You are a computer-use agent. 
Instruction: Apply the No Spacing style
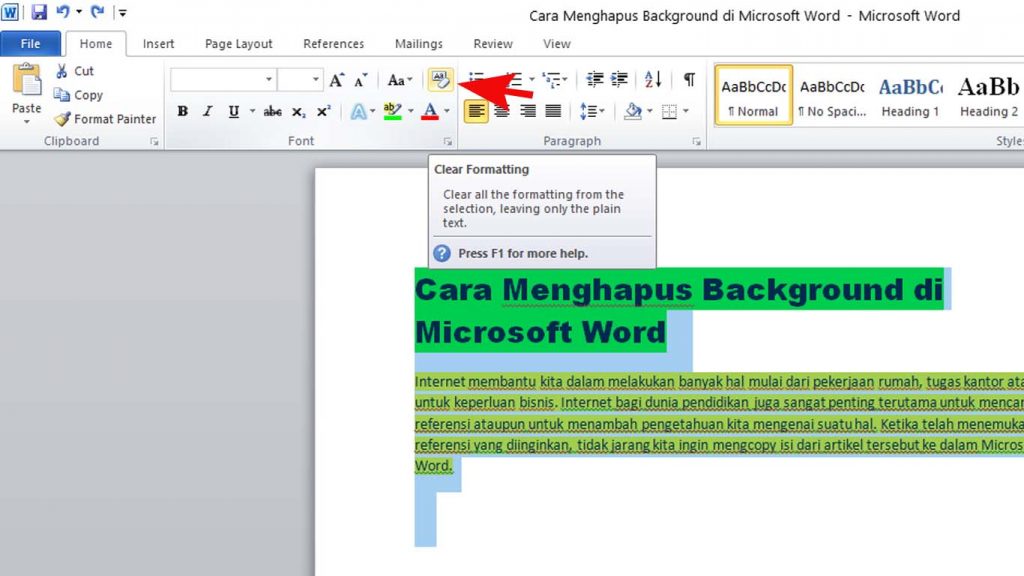pos(832,95)
